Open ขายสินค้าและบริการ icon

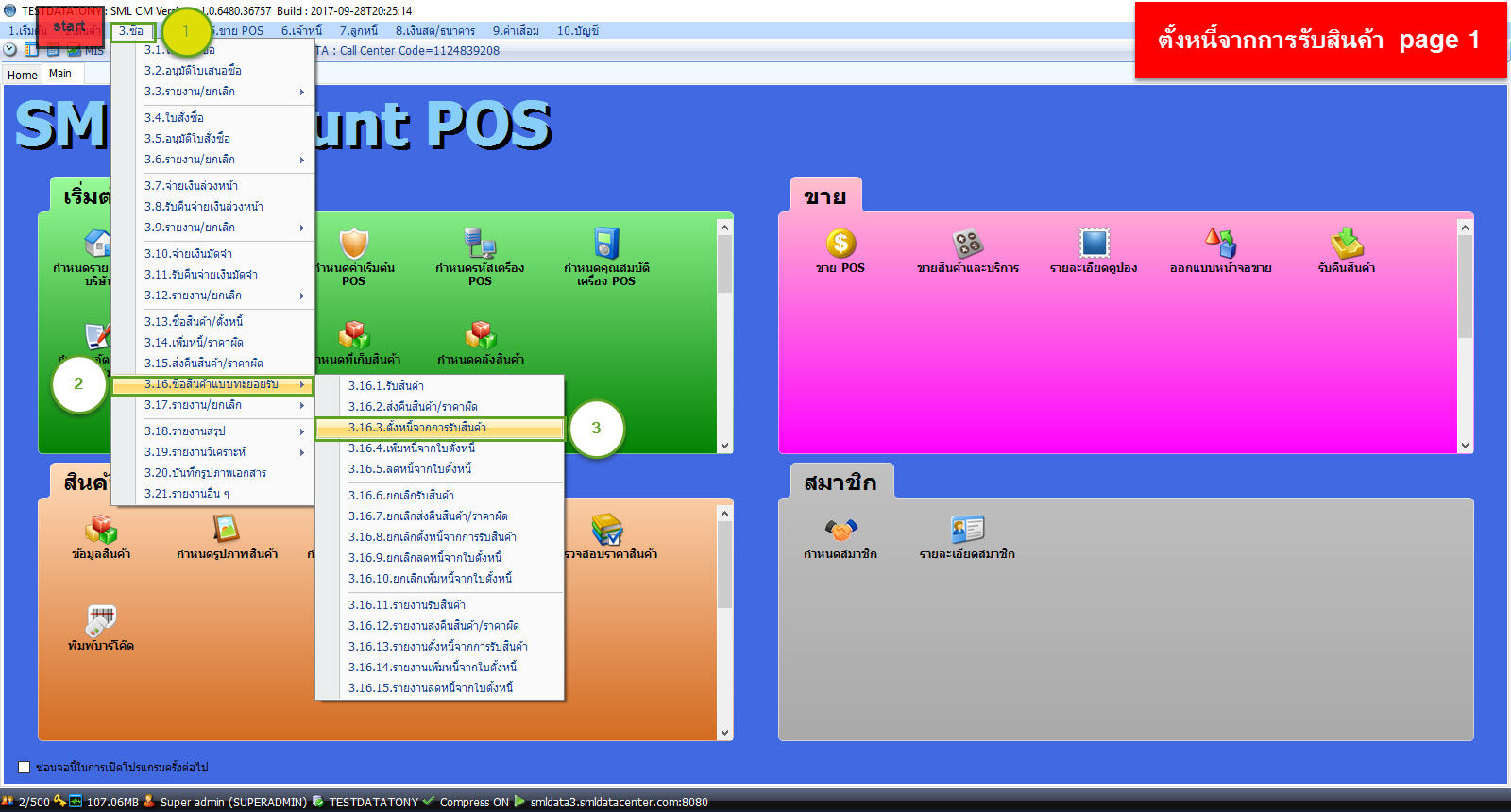tap(967, 244)
